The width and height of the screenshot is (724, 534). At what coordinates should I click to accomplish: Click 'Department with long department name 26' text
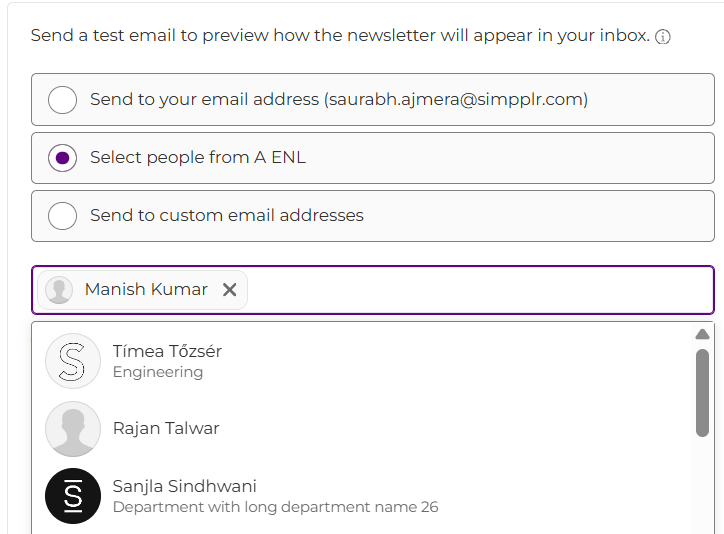point(275,507)
